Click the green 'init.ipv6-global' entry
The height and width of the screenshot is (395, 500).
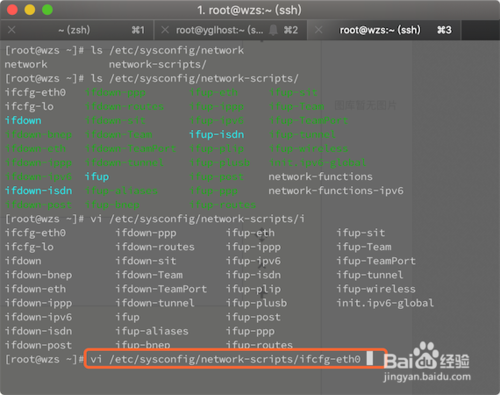click(317, 163)
